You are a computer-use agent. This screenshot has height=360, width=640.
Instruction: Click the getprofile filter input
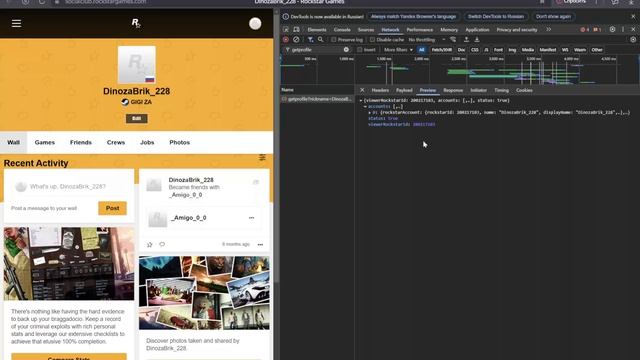coord(316,50)
